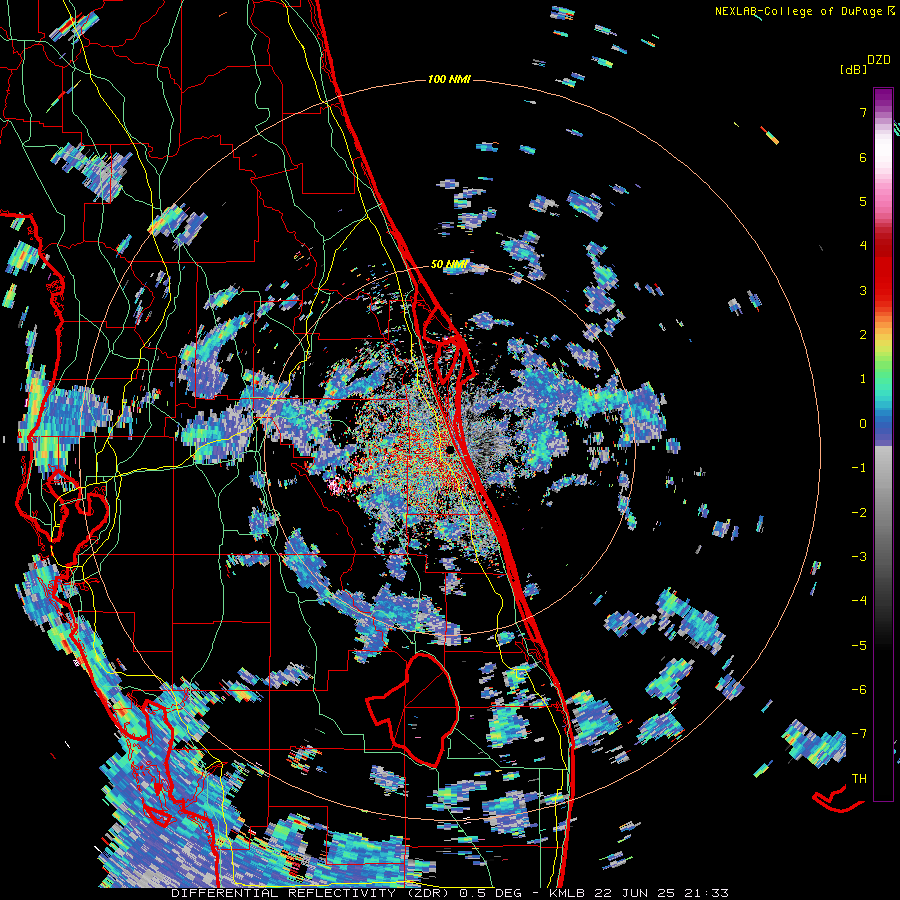This screenshot has width=900, height=900.
Task: Click the DZD label above the color scale
Action: (879, 60)
